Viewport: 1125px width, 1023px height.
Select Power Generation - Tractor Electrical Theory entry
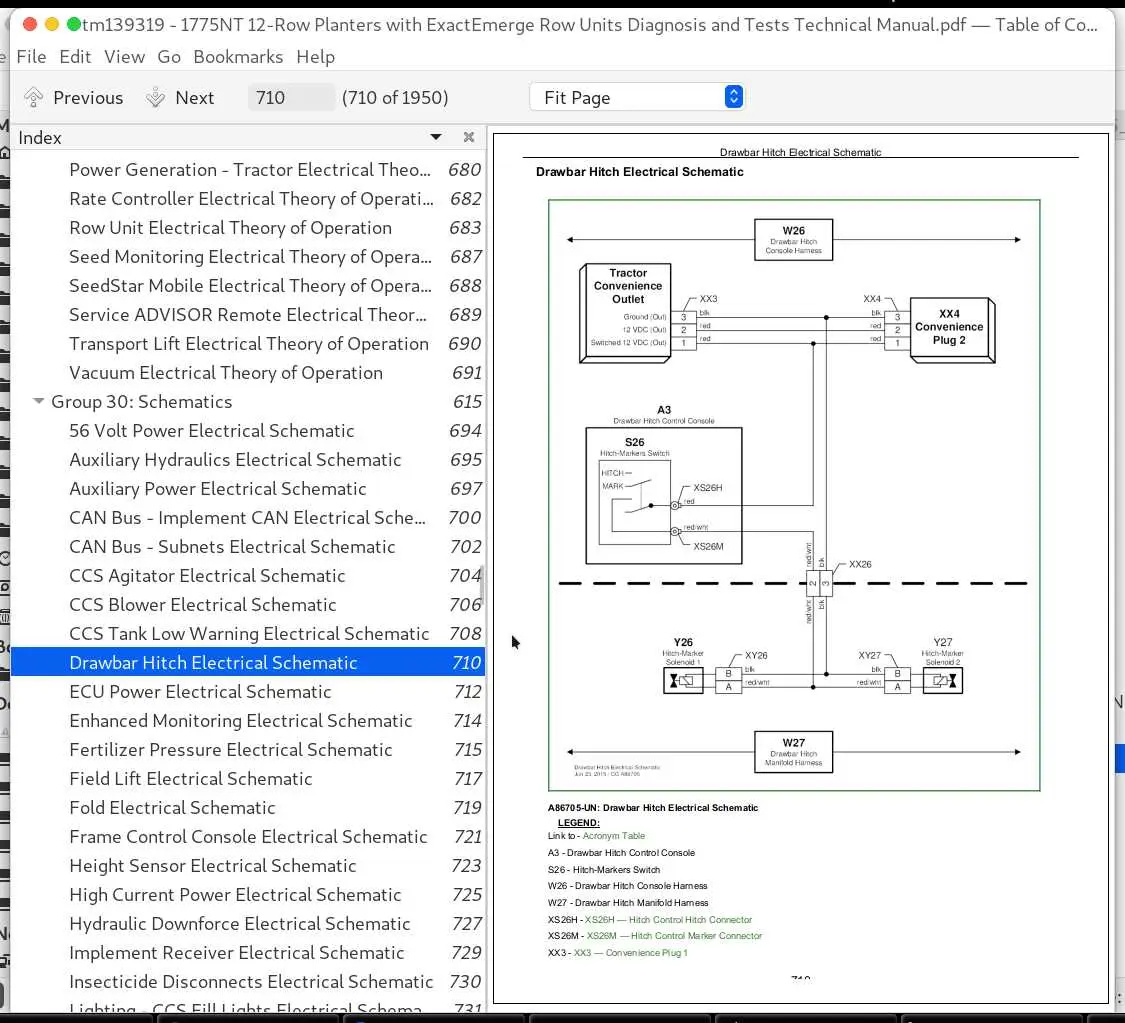[x=248, y=169]
